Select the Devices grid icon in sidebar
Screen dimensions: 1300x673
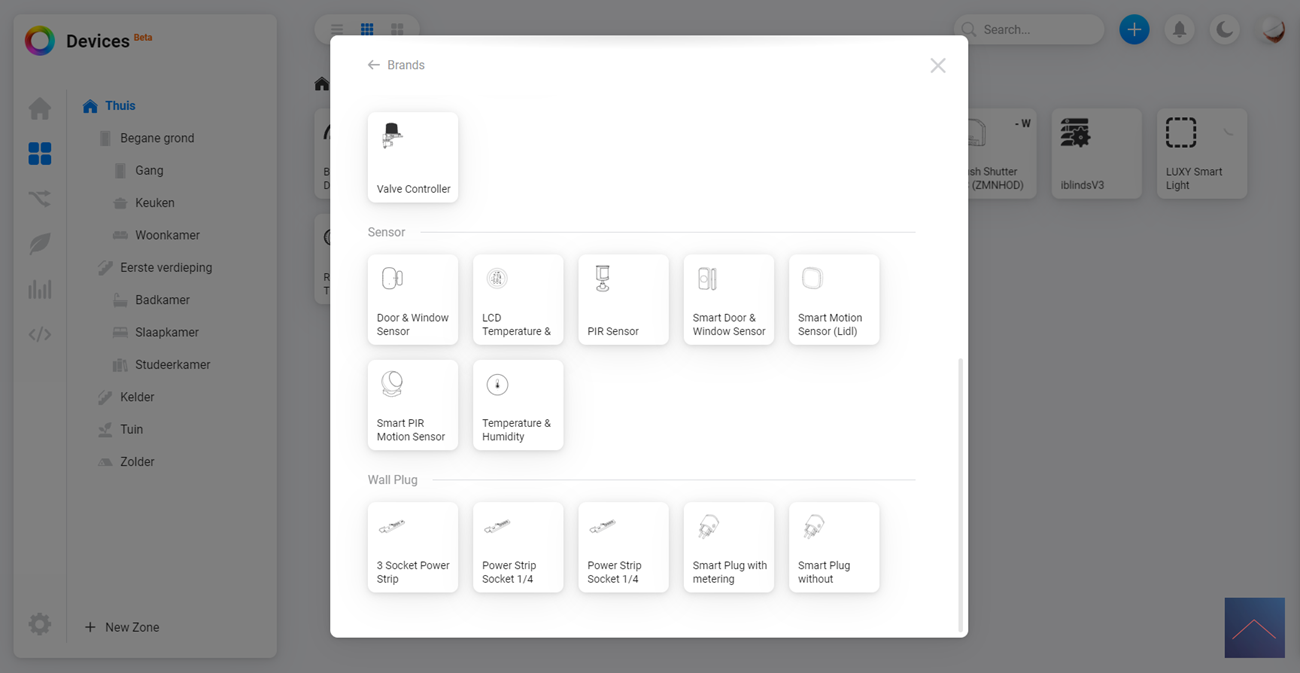point(39,153)
